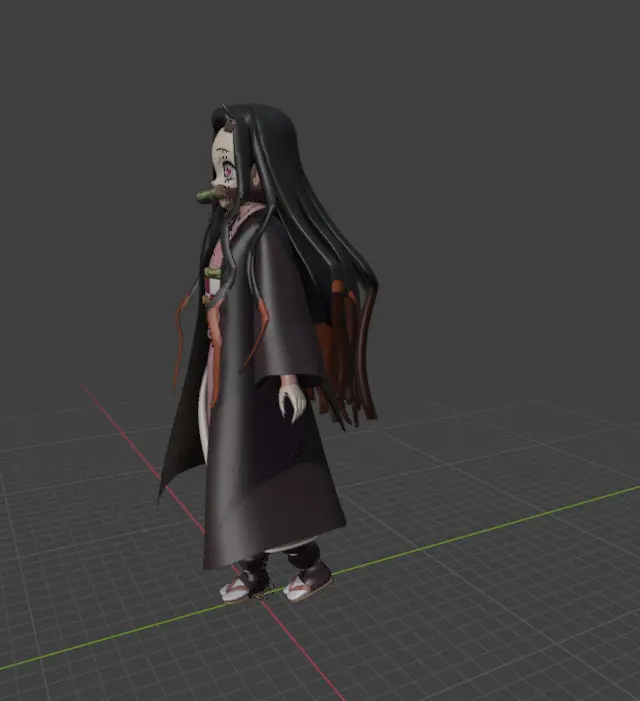Click the green bamboo mouthpiece on the character
Screen dimensions: 640x701
208,195
